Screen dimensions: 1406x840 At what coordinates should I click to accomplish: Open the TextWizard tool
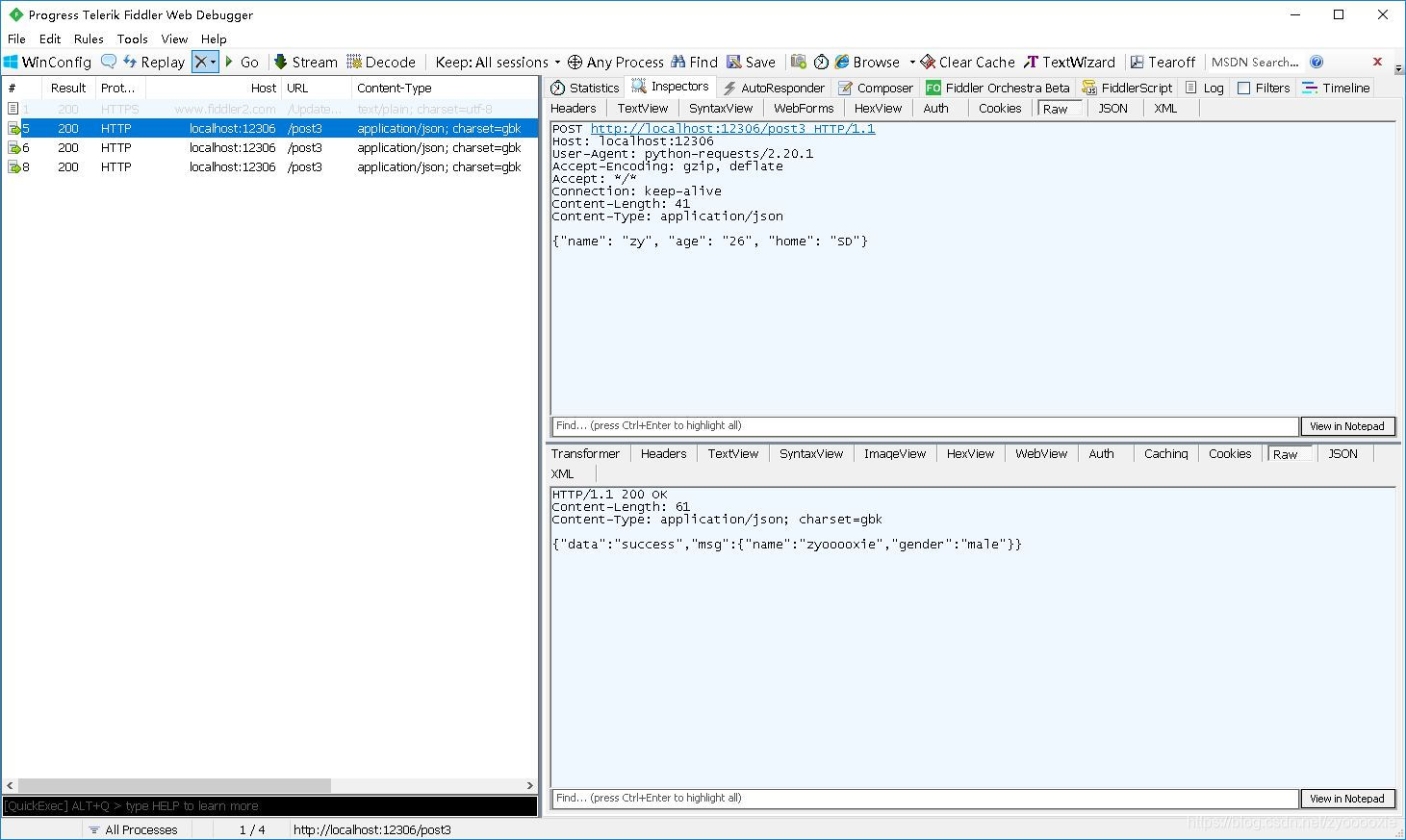(1069, 62)
